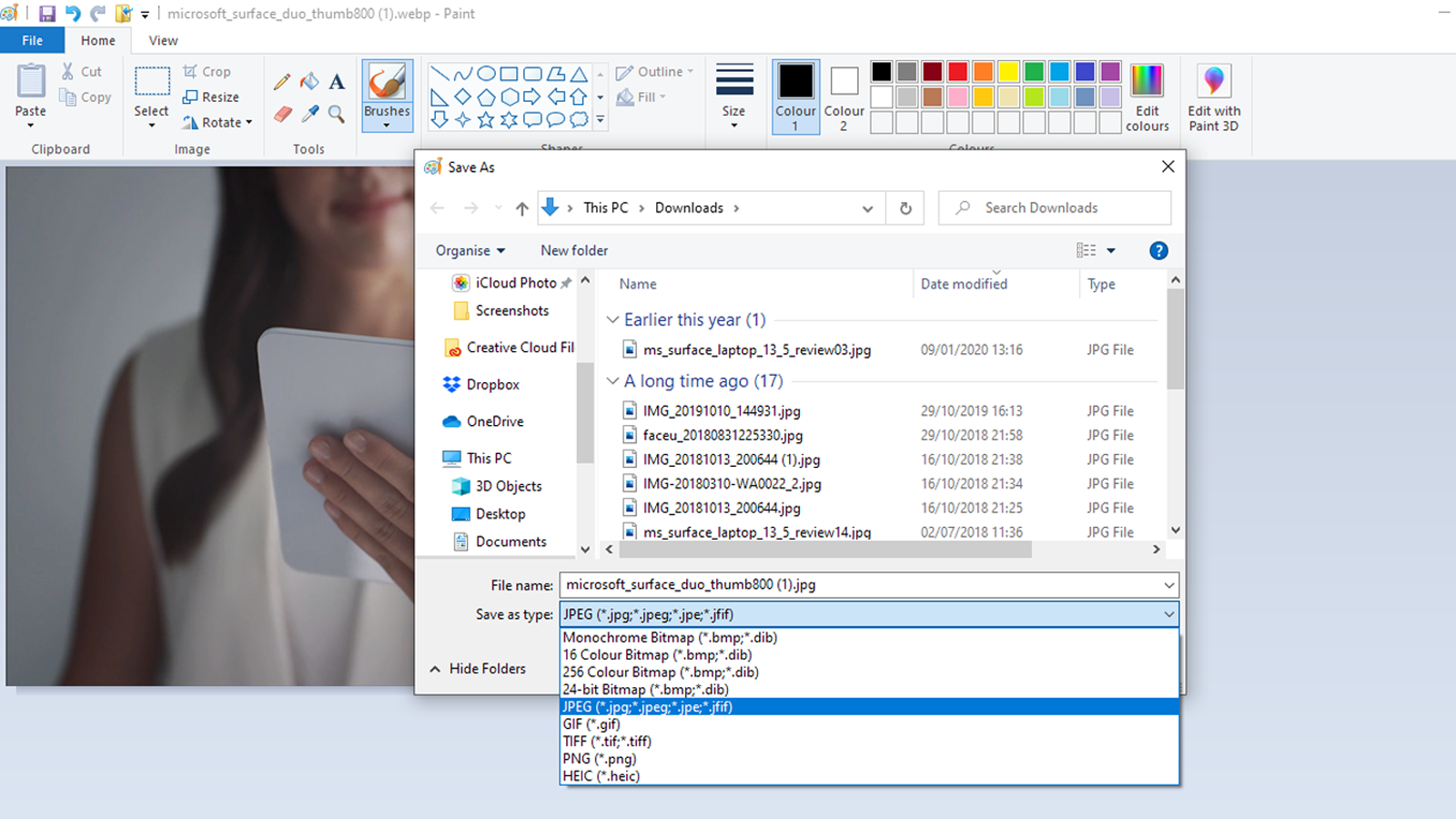
Task: Choose Monochrome Bitmap file type
Action: pos(869,638)
